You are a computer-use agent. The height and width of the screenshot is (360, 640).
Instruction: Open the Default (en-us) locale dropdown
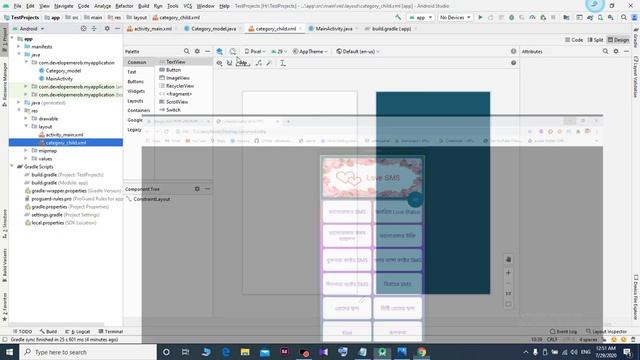click(x=358, y=51)
